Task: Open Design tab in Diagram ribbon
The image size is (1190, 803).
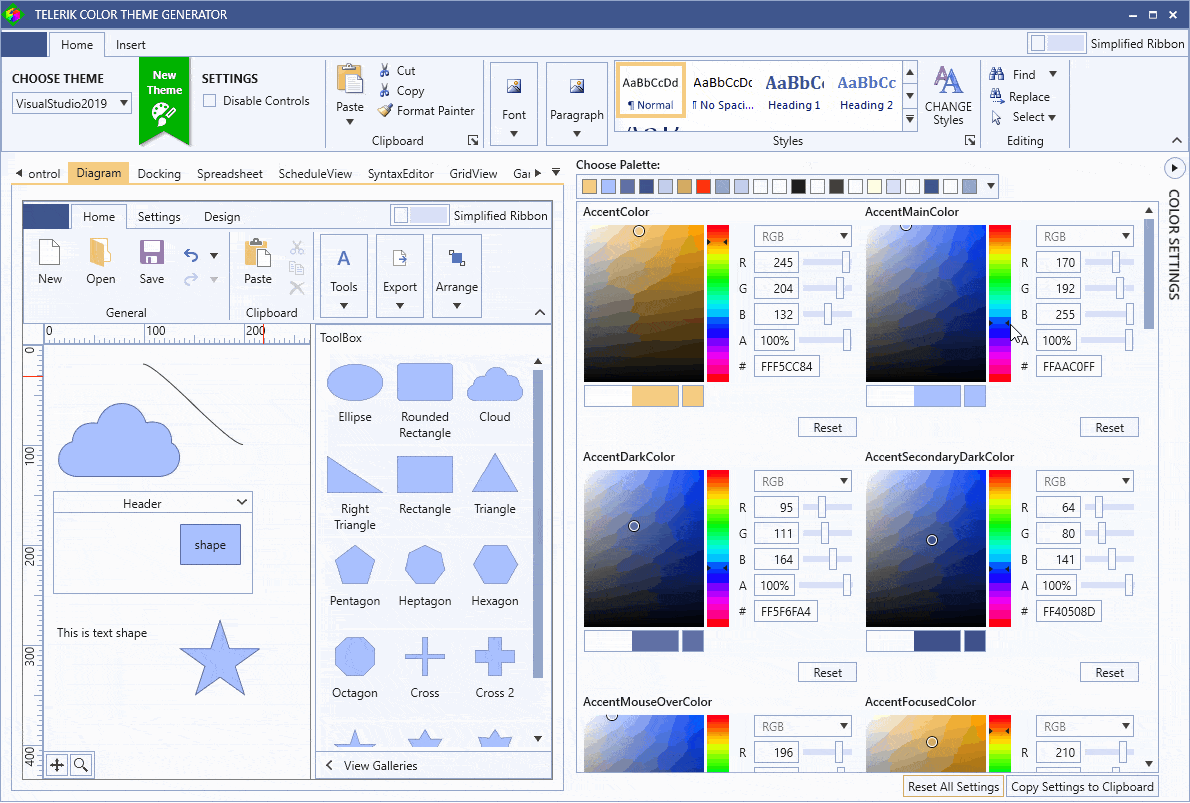Action: pos(222,217)
